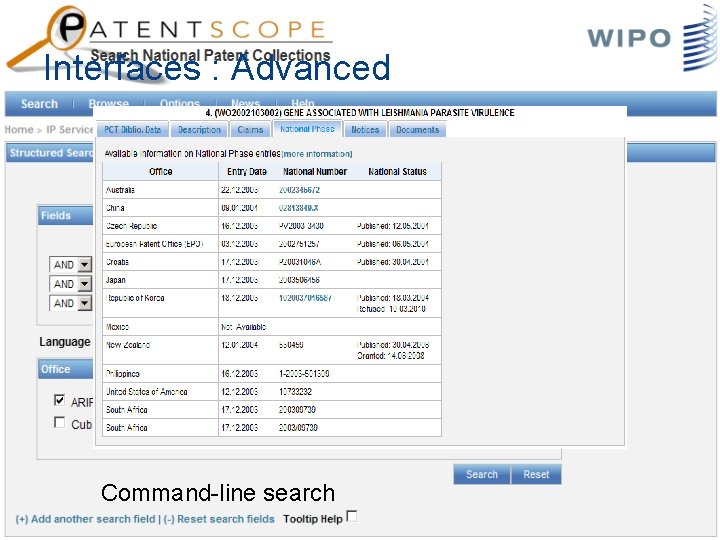The height and width of the screenshot is (540, 720).
Task: Click the Fields section header
Action: click(66, 215)
